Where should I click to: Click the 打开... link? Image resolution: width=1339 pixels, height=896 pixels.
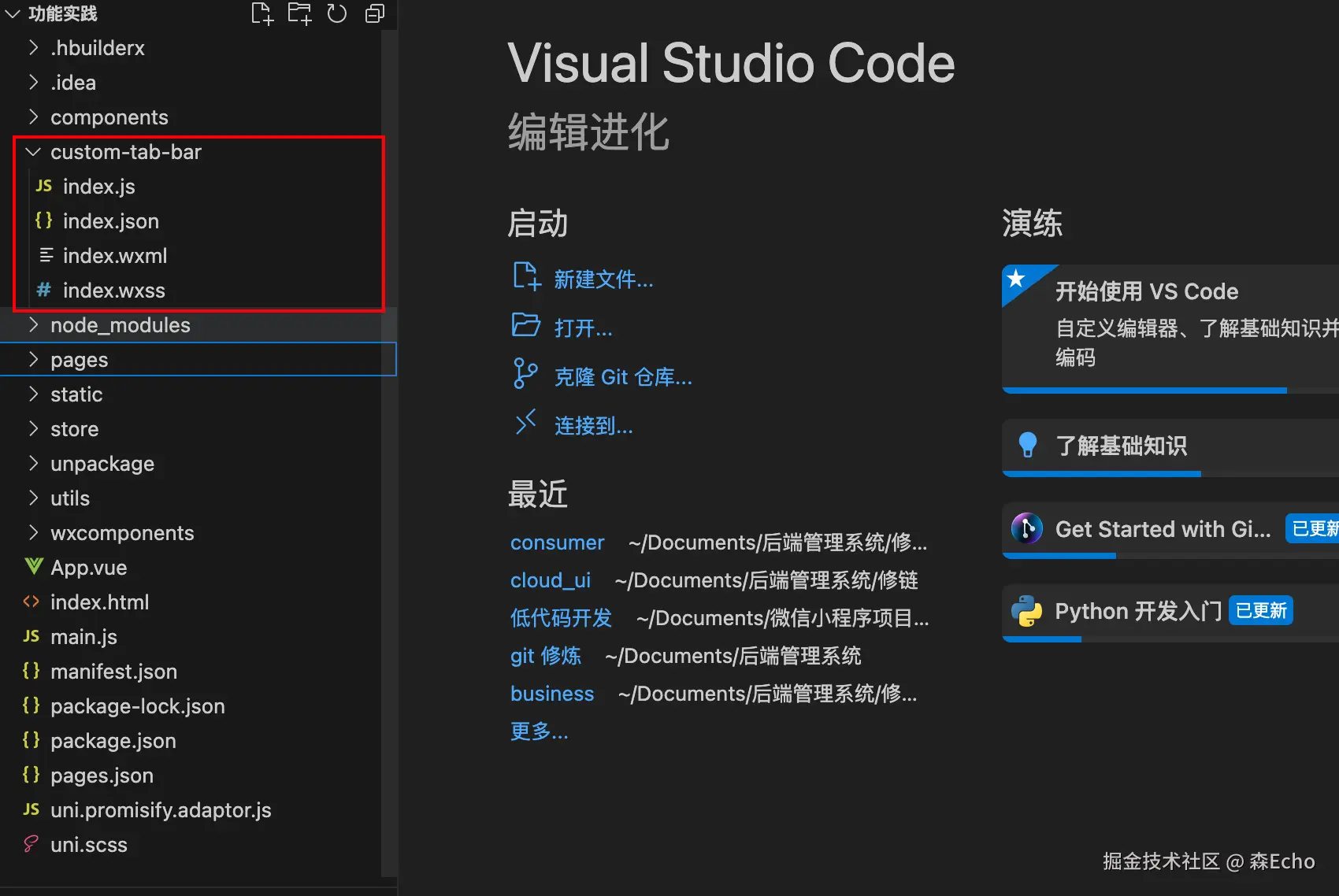(x=583, y=328)
